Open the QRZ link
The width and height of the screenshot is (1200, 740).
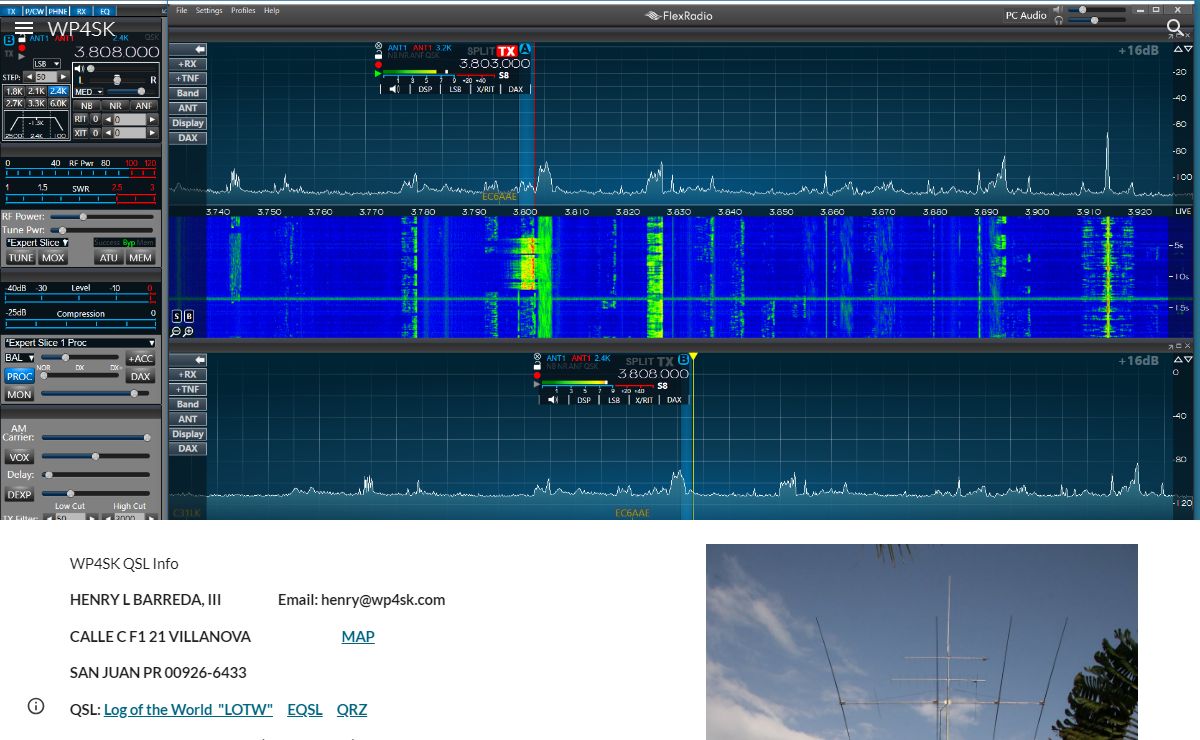coord(352,709)
